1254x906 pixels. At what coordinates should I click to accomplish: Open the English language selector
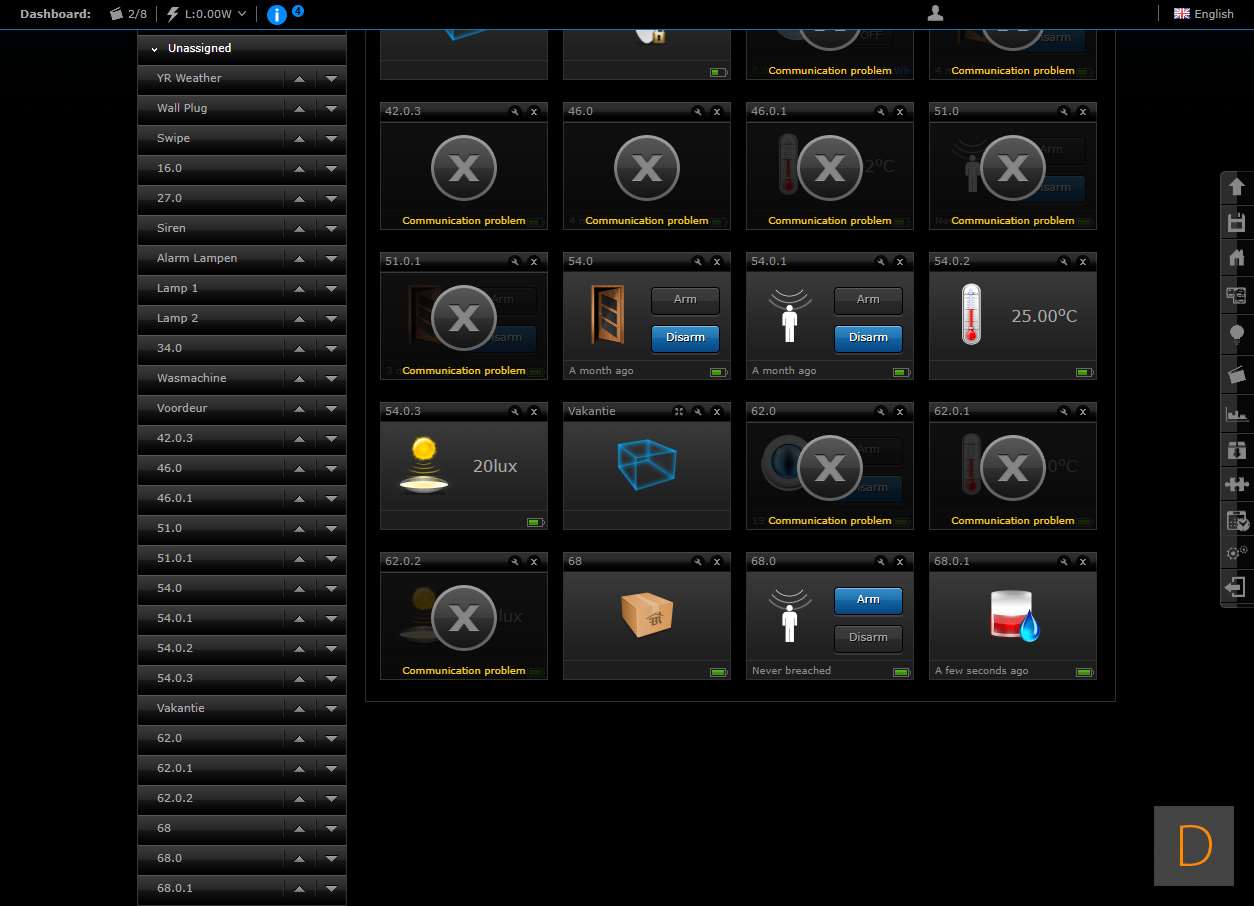coord(1203,14)
